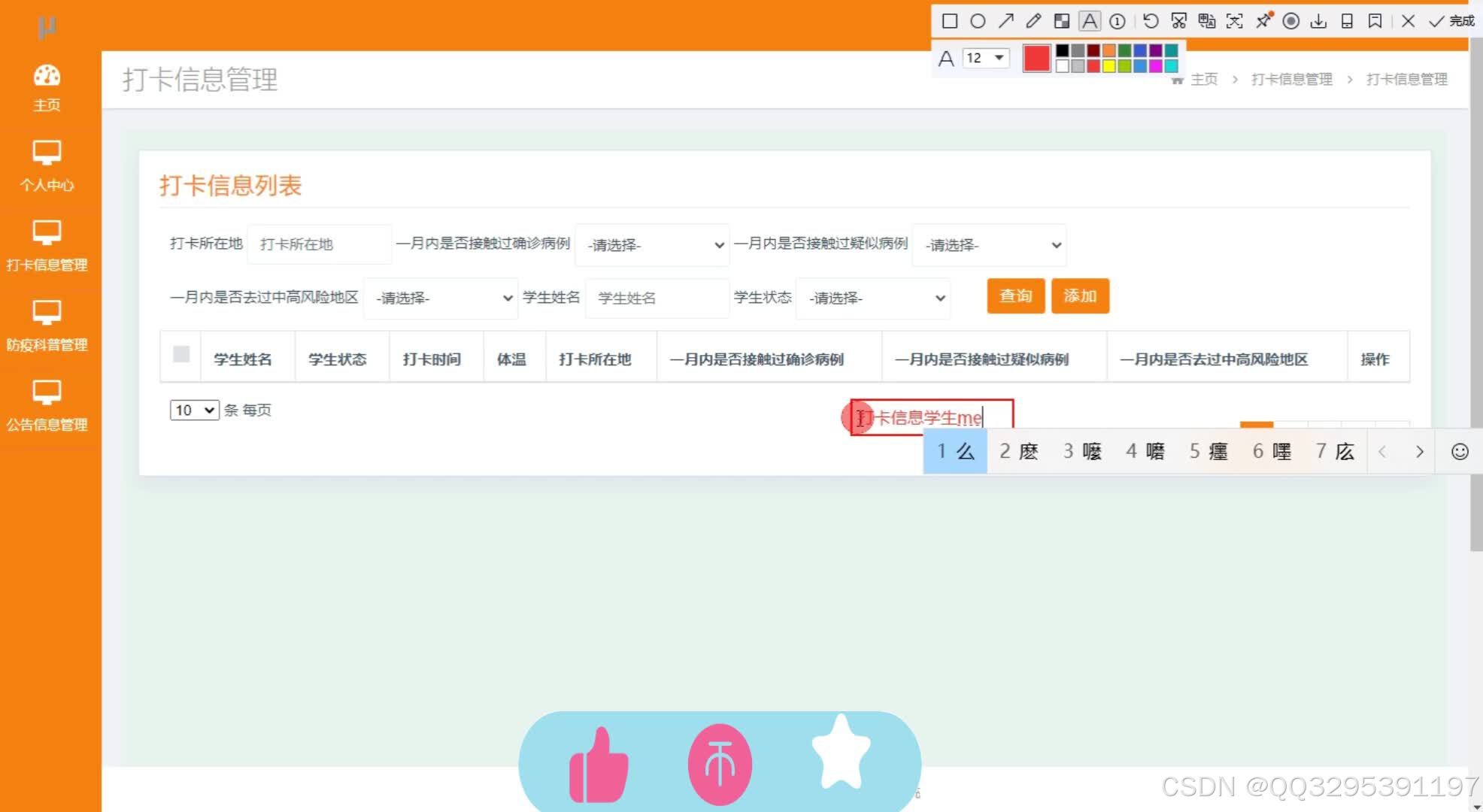Pick the magenta color swatch

(x=1156, y=66)
